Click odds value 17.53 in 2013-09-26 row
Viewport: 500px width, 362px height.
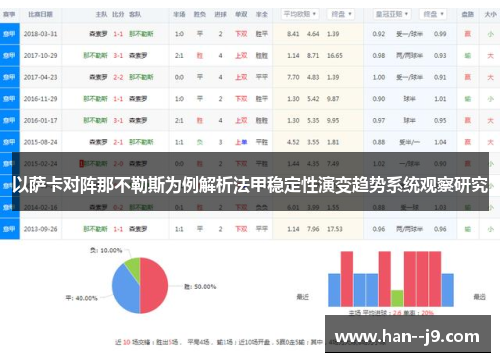pyautogui.click(x=335, y=229)
